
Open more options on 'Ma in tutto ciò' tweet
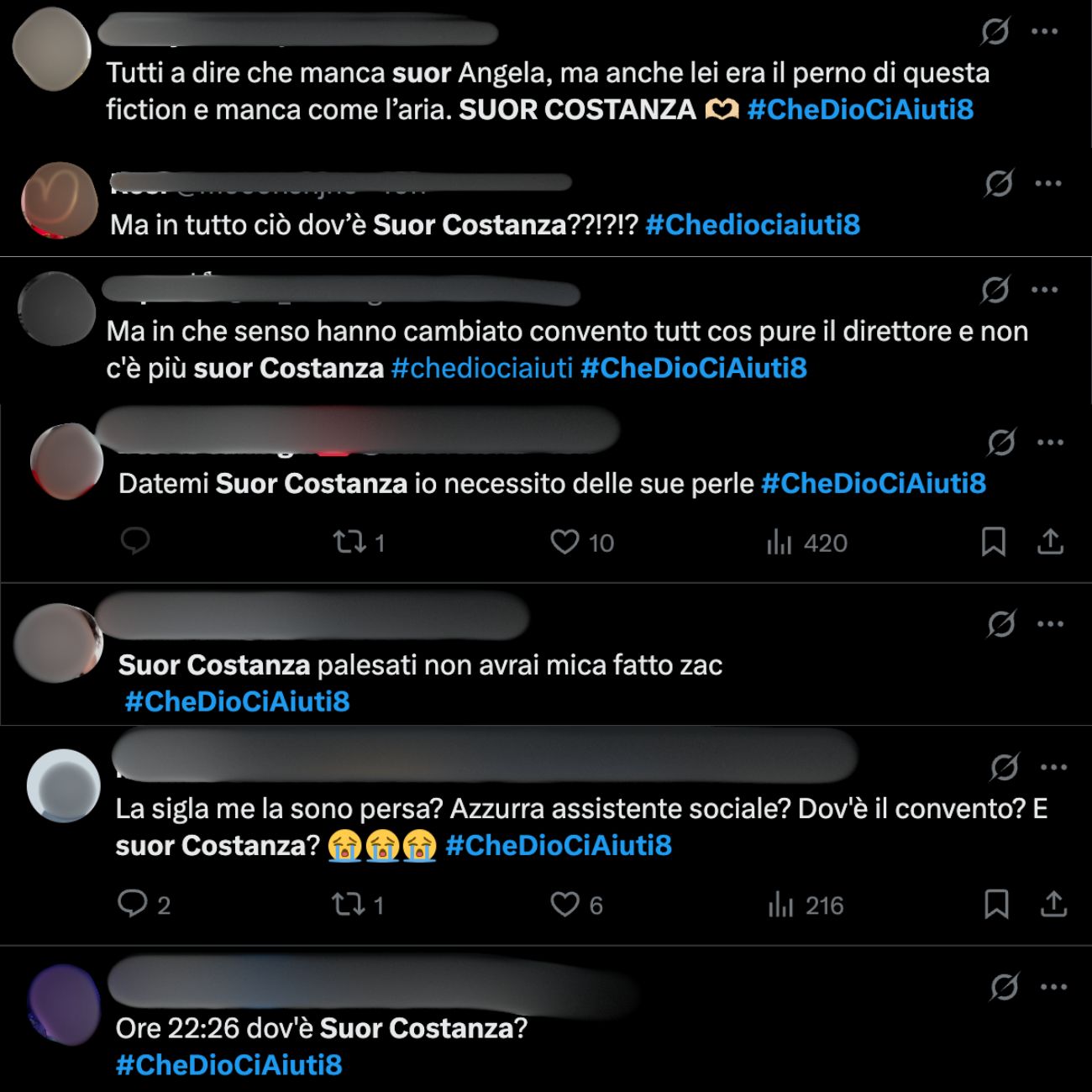point(1048,183)
